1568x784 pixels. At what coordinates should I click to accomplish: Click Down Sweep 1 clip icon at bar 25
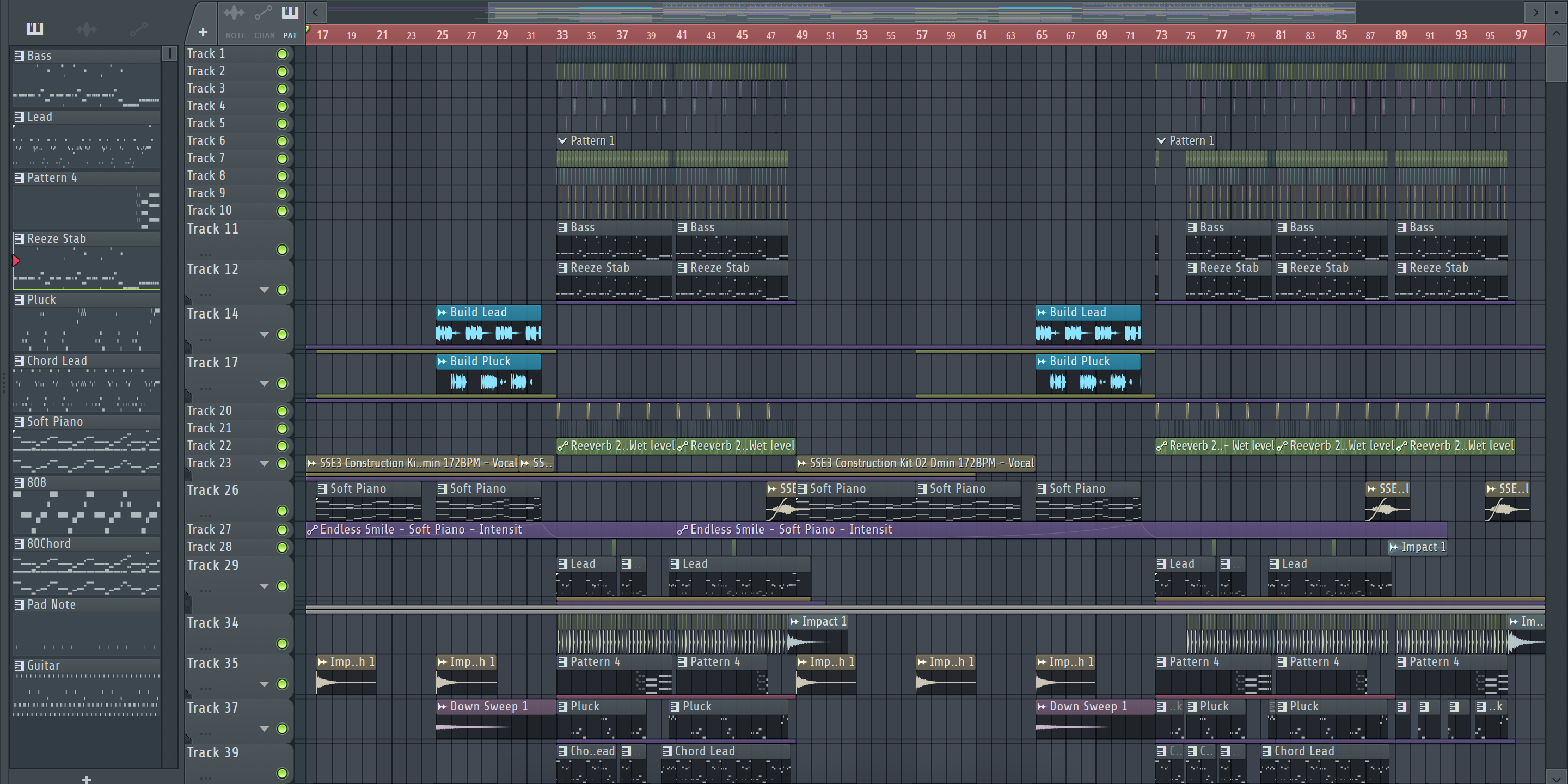pyautogui.click(x=443, y=707)
